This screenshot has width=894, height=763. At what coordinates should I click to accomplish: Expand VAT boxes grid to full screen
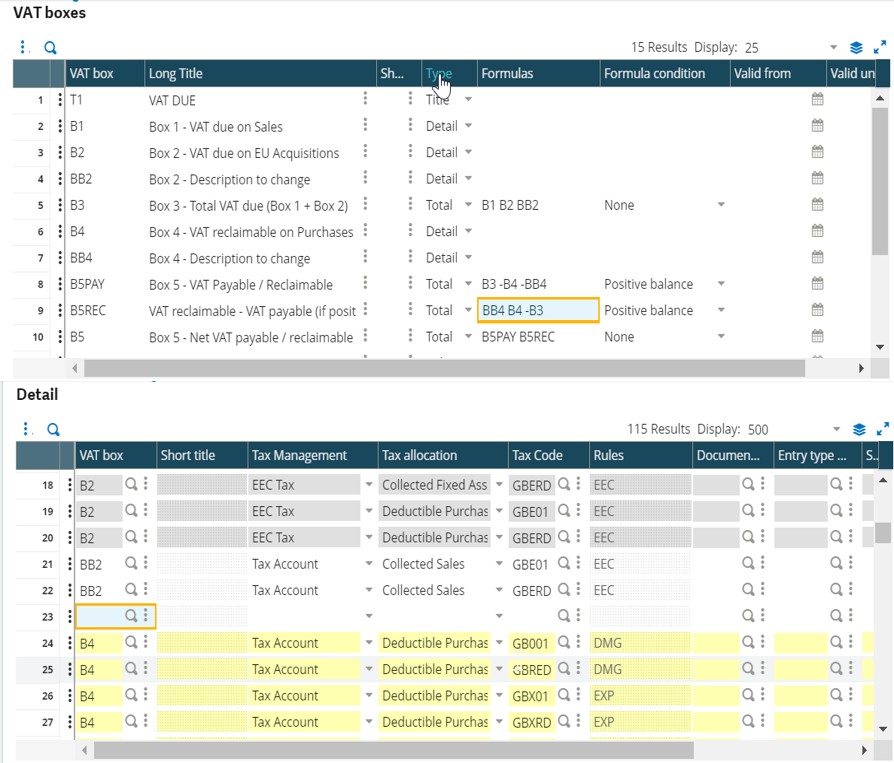[x=880, y=47]
